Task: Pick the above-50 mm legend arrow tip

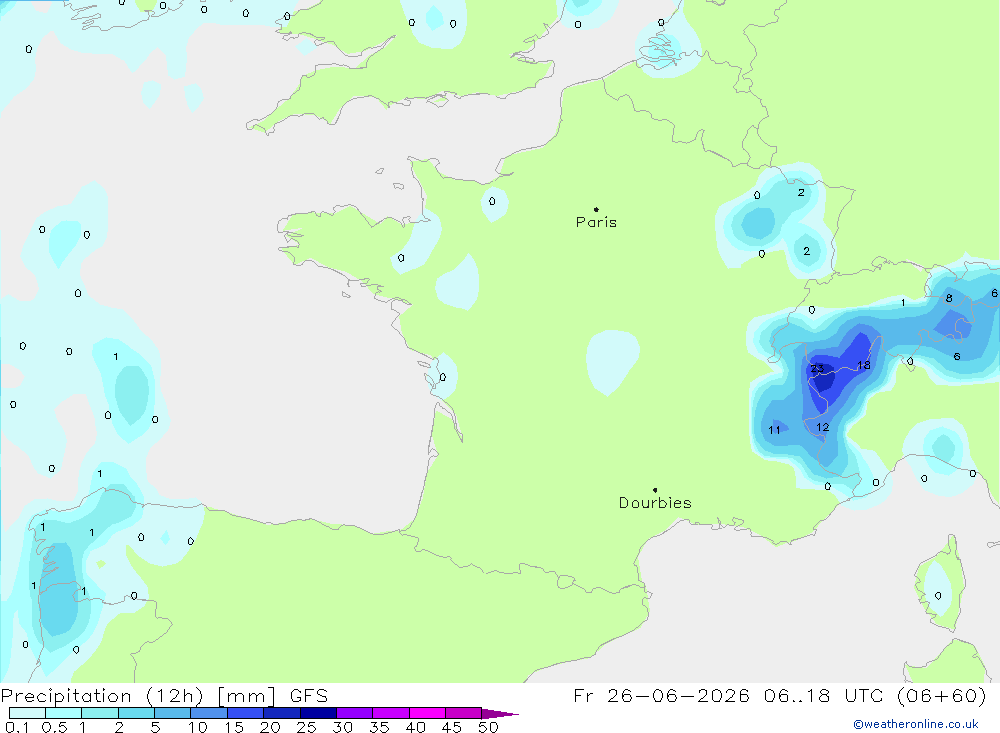Action: tap(500, 714)
